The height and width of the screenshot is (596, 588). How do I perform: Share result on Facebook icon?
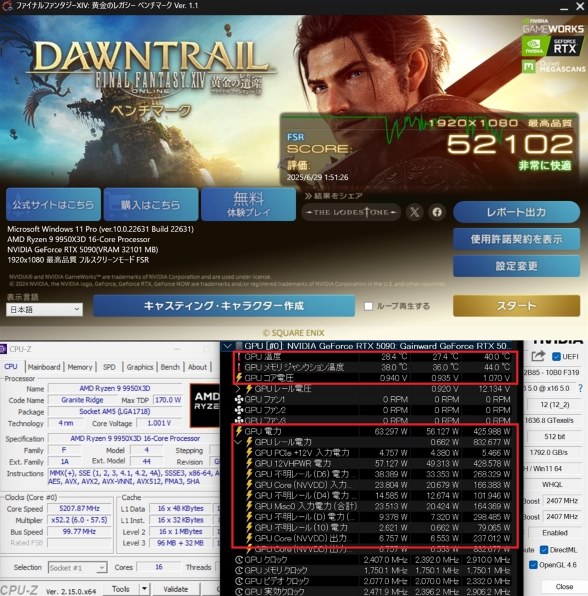pyautogui.click(x=437, y=212)
